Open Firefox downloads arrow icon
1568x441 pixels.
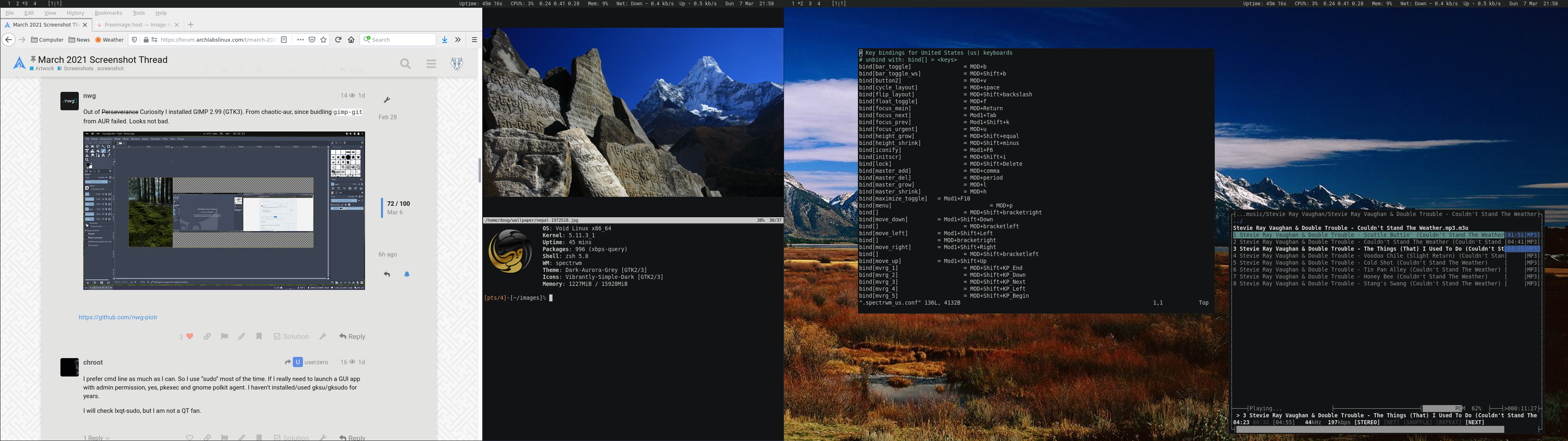point(444,40)
